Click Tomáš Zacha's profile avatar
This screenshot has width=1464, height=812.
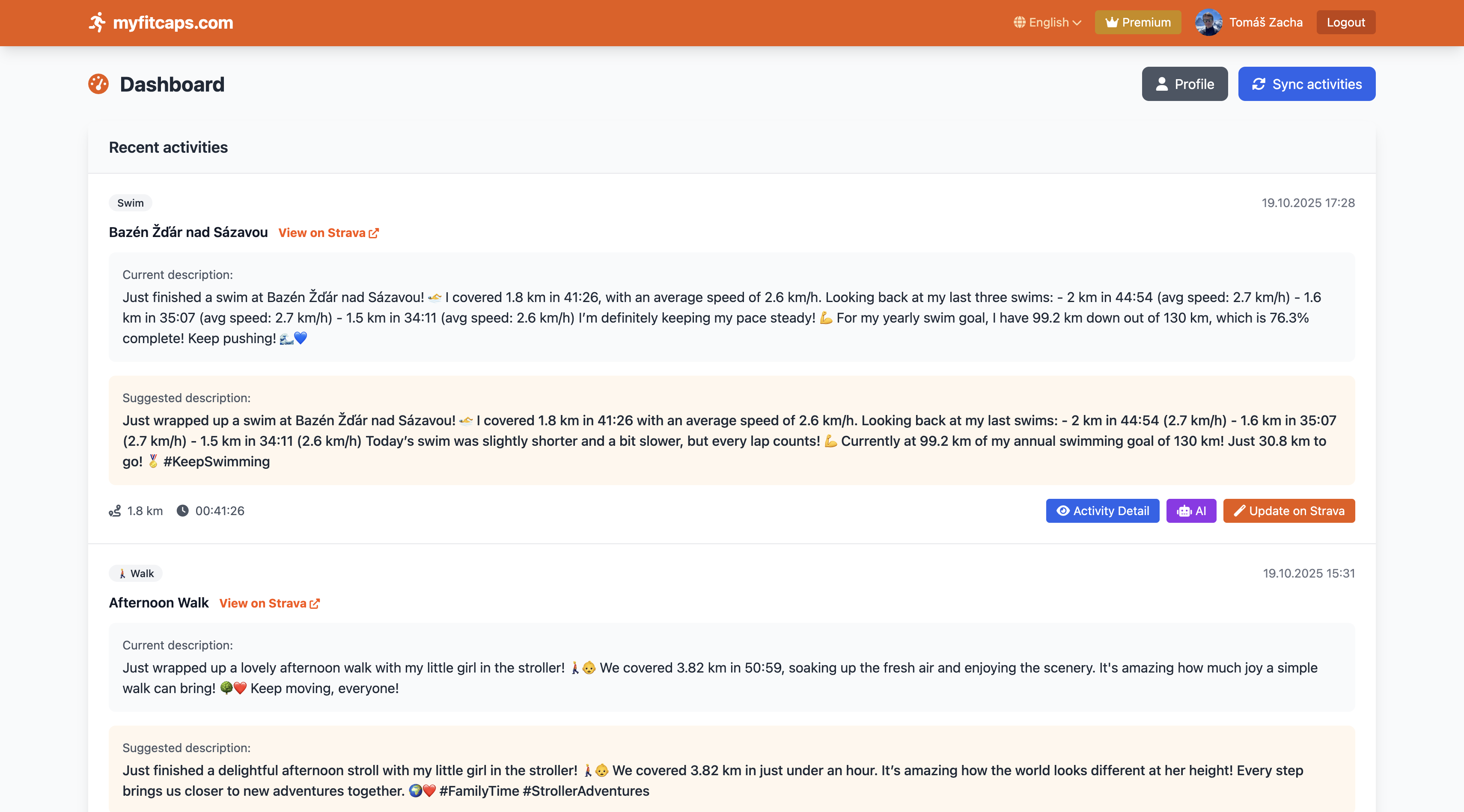(x=1208, y=22)
